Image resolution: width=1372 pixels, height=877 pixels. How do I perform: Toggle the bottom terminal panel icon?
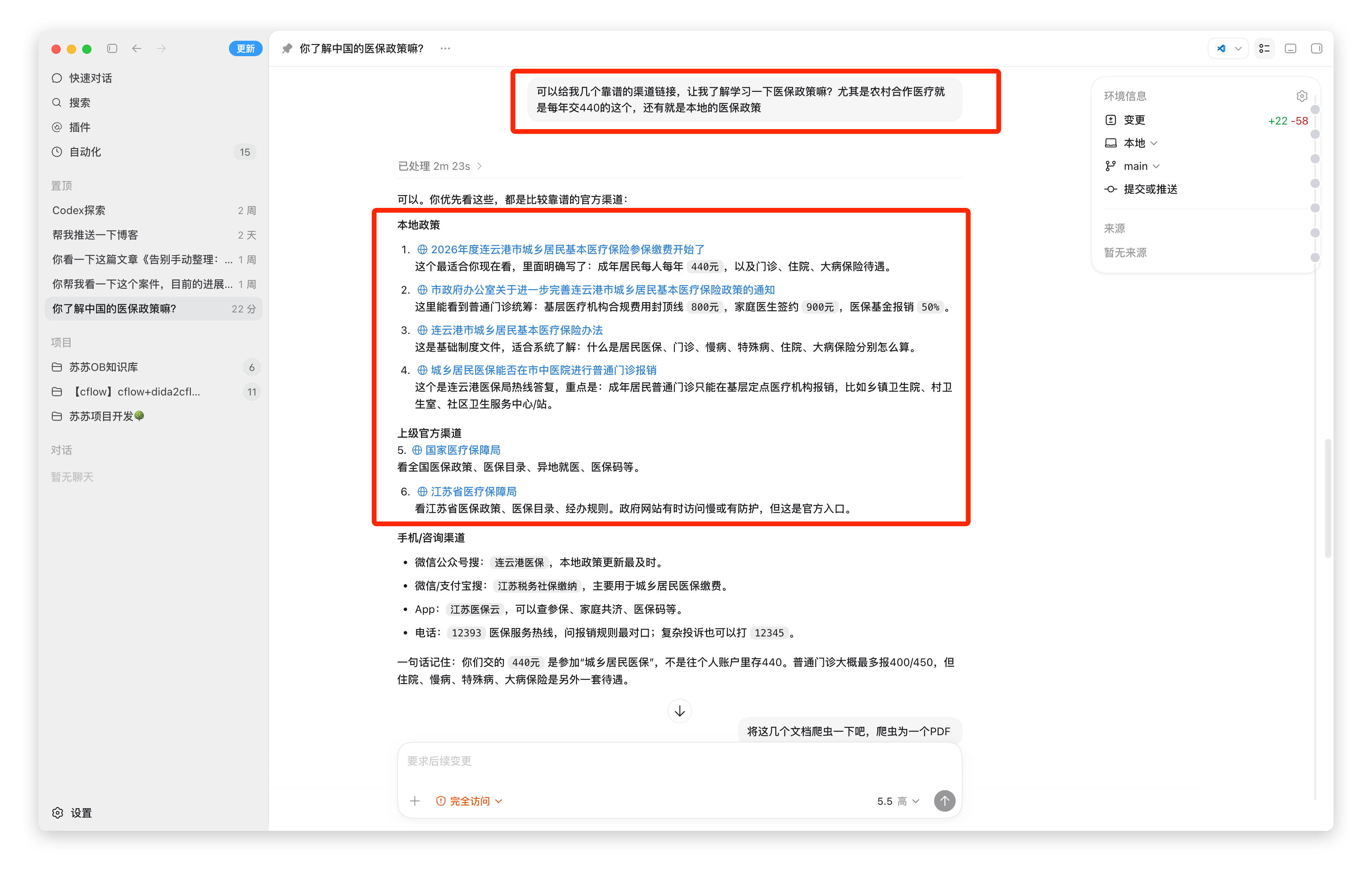point(1291,48)
